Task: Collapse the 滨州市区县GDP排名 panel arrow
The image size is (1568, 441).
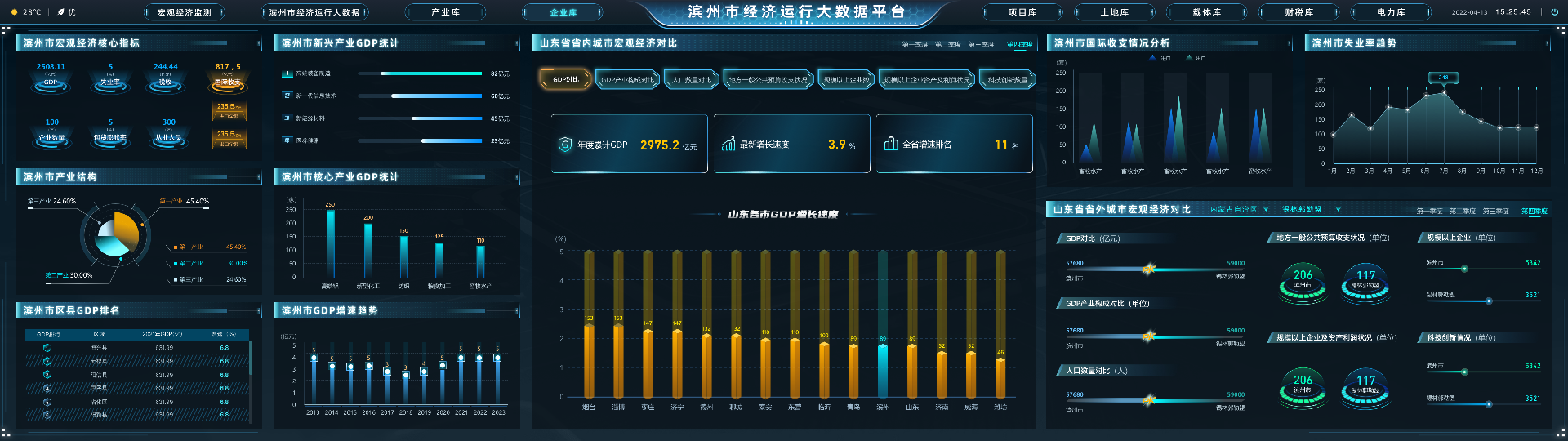Action: [x=259, y=311]
